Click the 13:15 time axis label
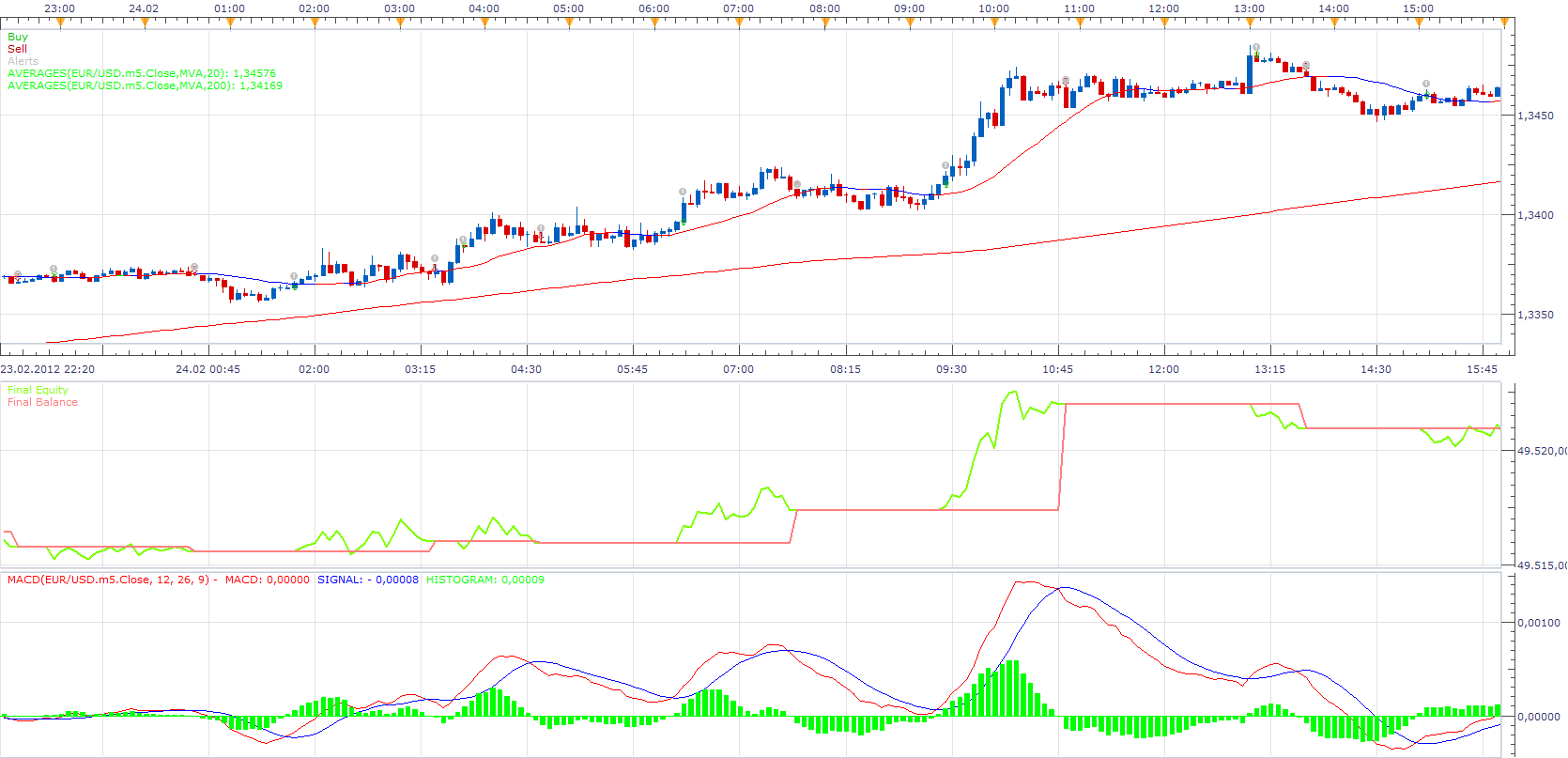1568x758 pixels. (1269, 369)
